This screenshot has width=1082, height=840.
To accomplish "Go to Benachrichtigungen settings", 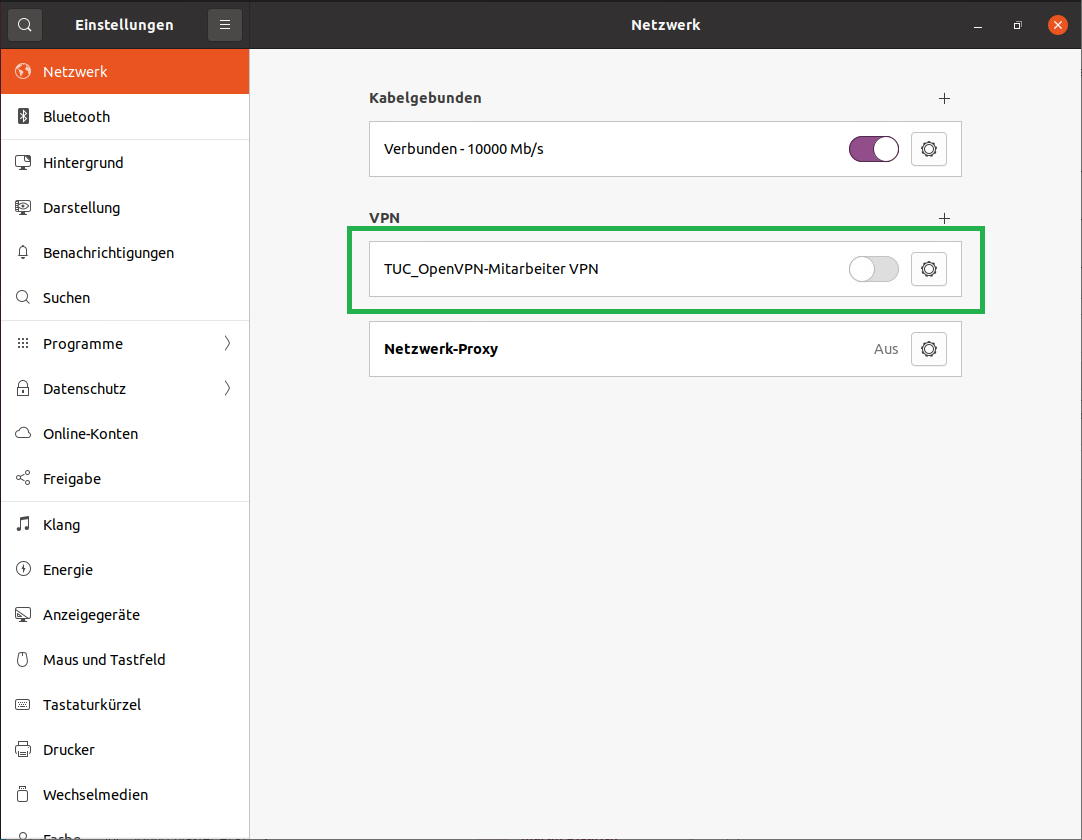I will (x=108, y=253).
